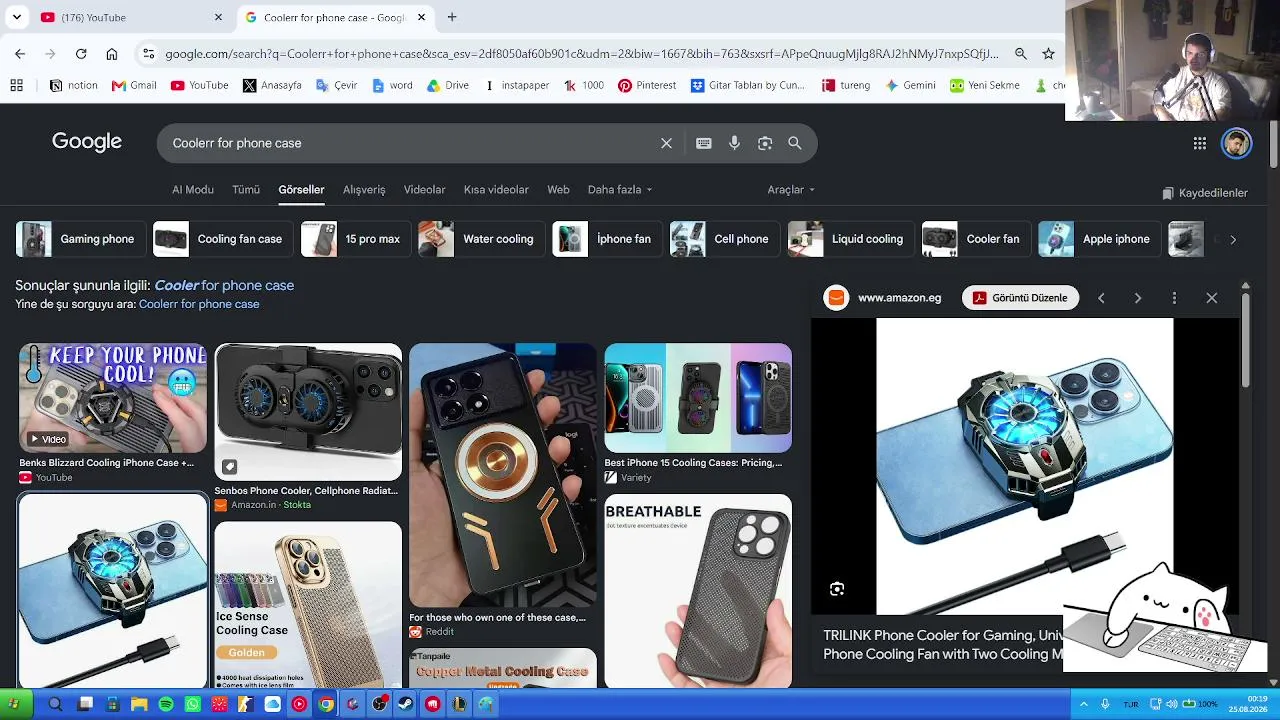Open the BREATHABLE phone case image
1280x720 pixels.
point(698,591)
